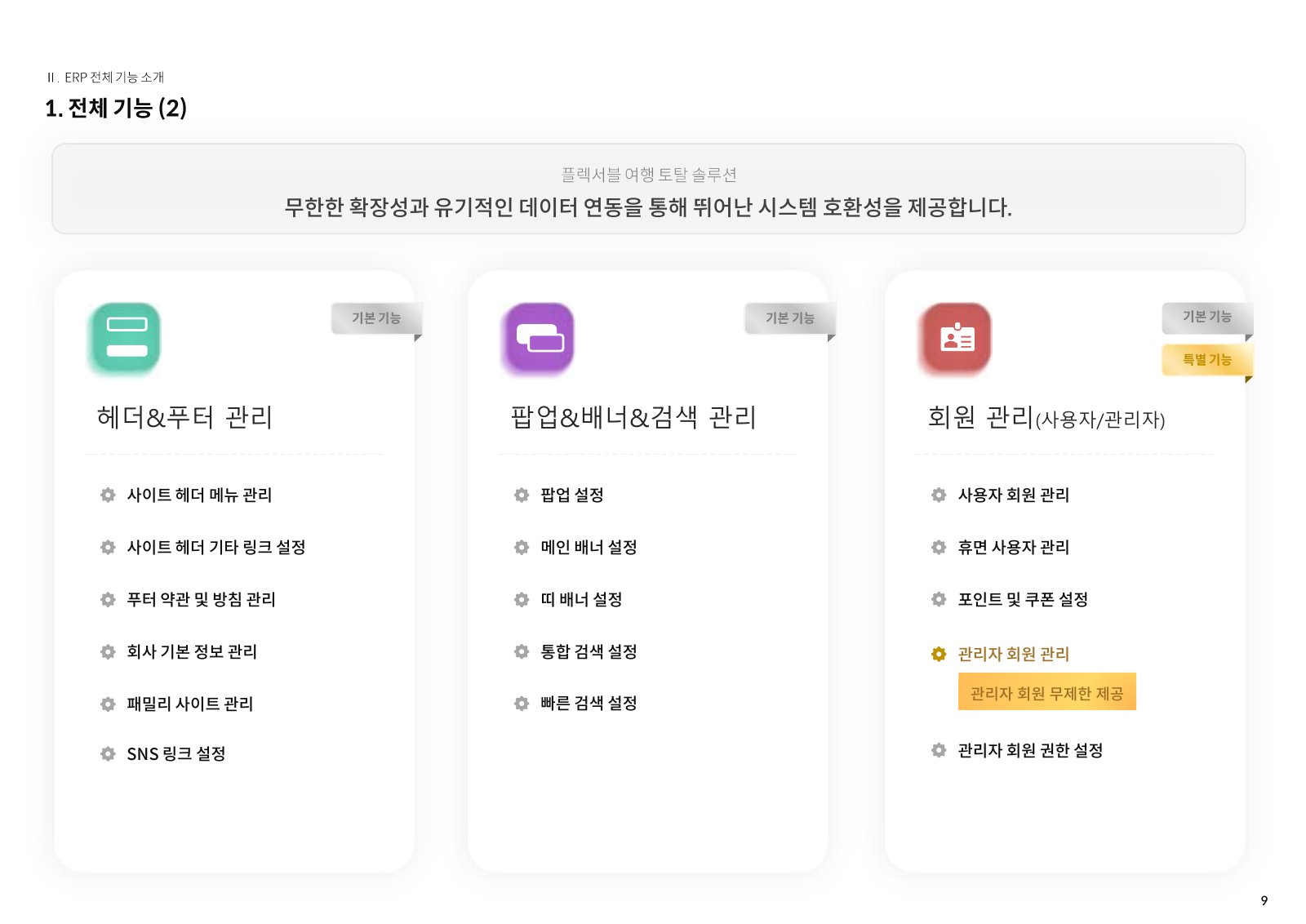Screen dimensions: 1306x924
Task: Click the 포인트 및 쿠폰 설정 text
Action: pos(1023,599)
